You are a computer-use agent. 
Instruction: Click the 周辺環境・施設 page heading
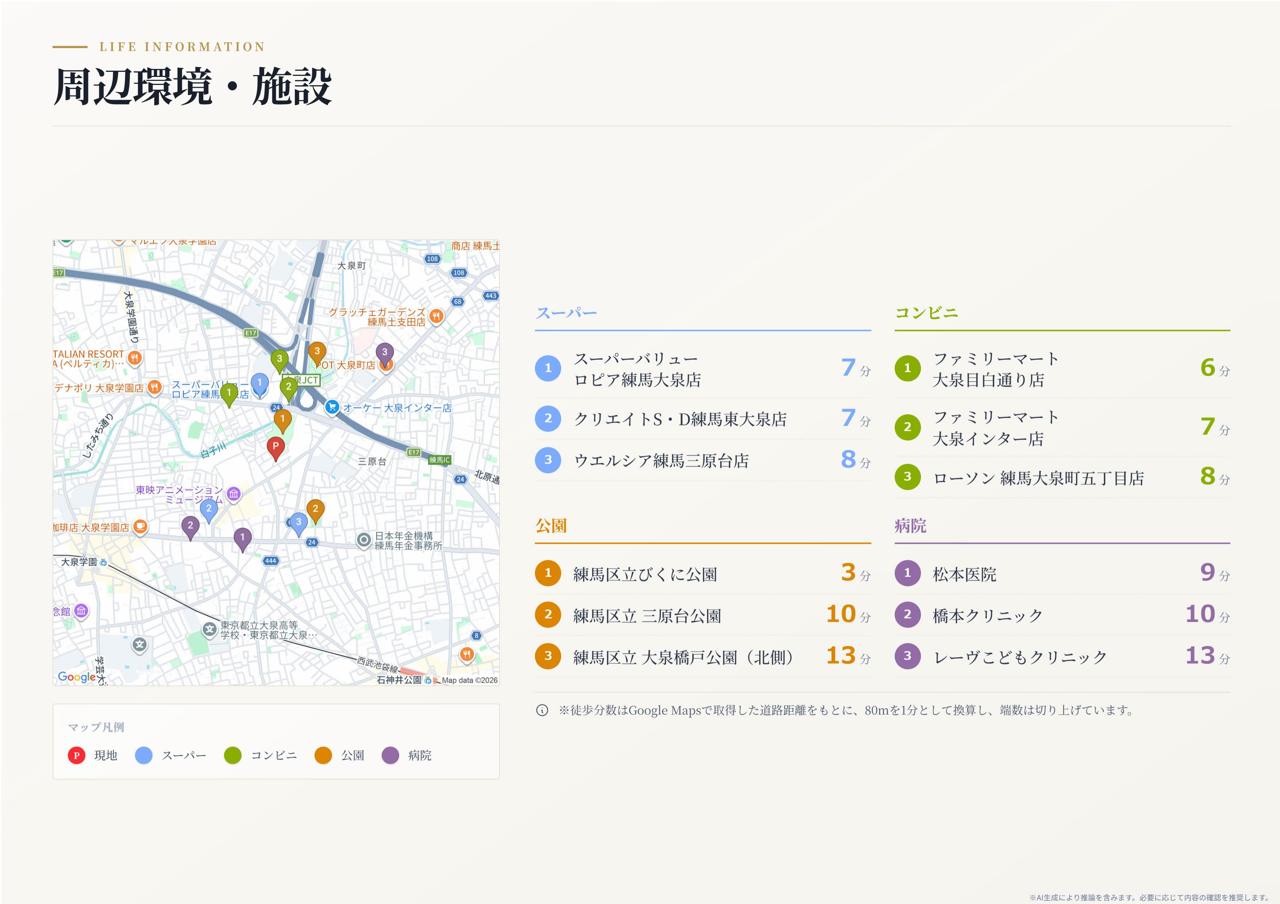192,87
